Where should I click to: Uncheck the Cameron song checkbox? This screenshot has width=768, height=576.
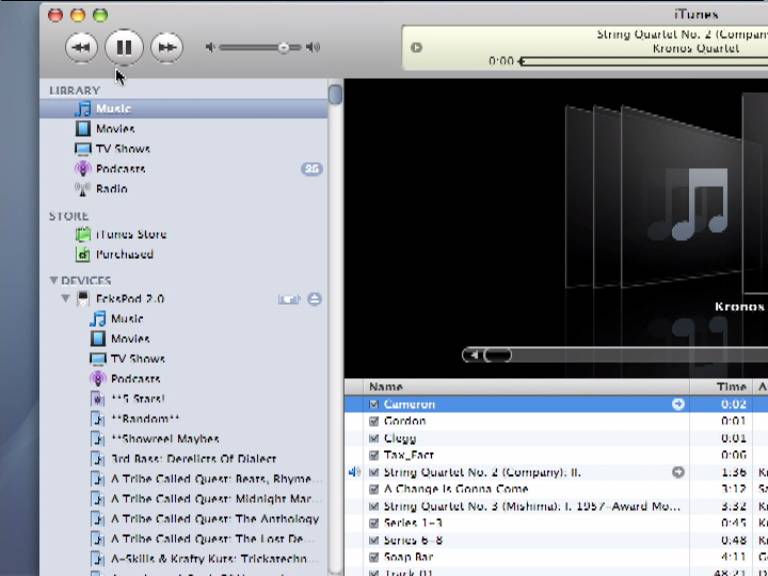374,405
